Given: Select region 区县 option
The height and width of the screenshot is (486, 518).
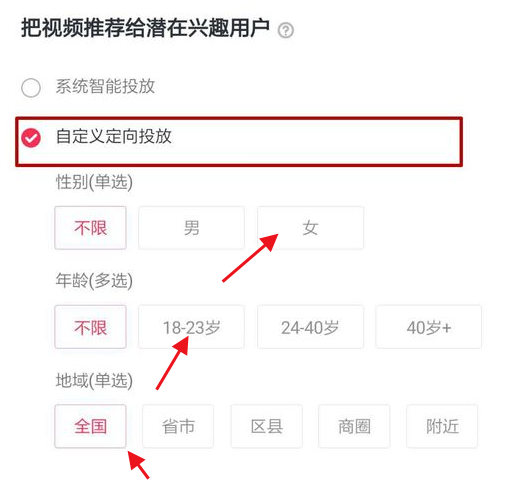Looking at the screenshot, I should (x=267, y=426).
